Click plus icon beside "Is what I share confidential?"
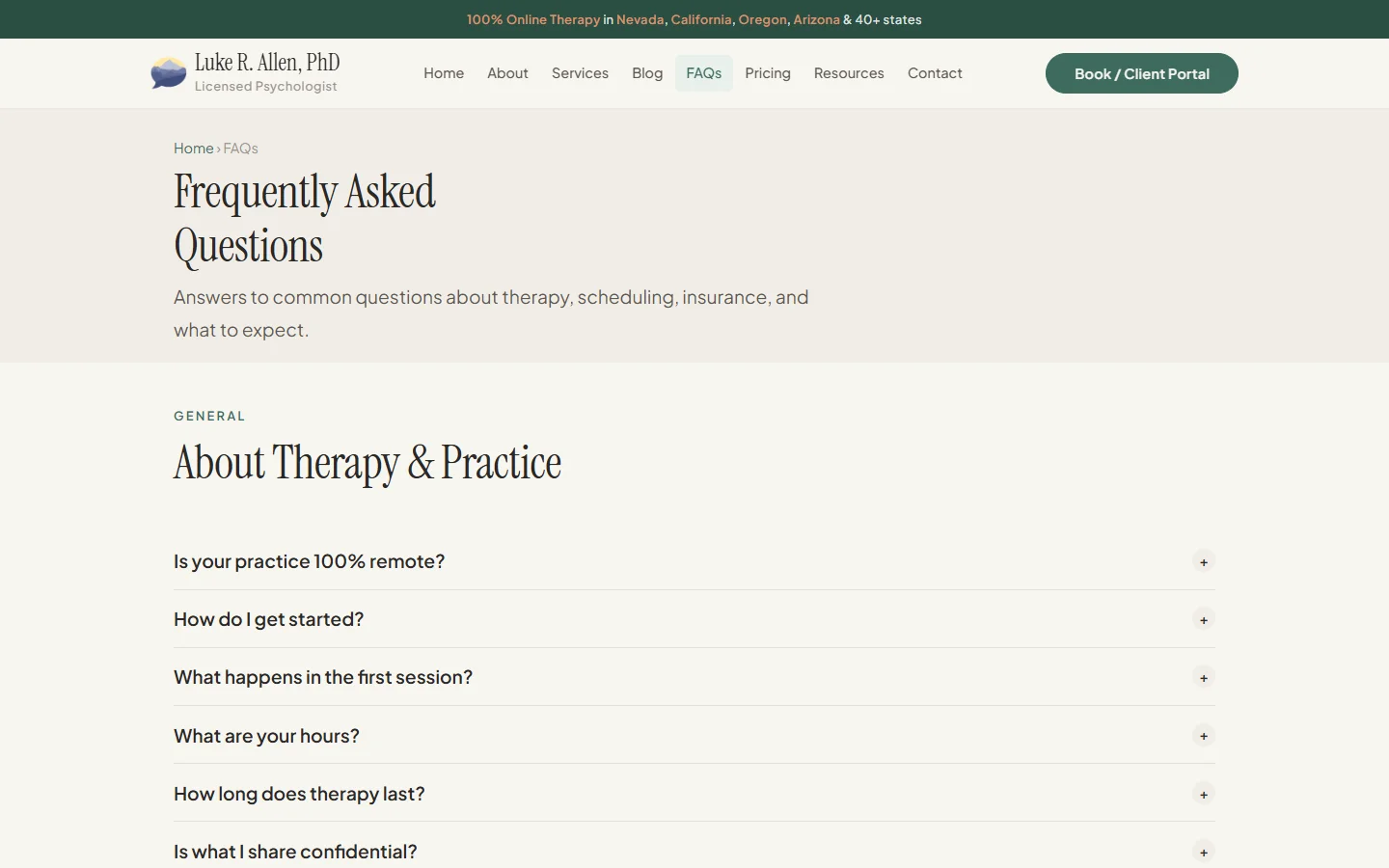The width and height of the screenshot is (1389, 868). tap(1203, 853)
